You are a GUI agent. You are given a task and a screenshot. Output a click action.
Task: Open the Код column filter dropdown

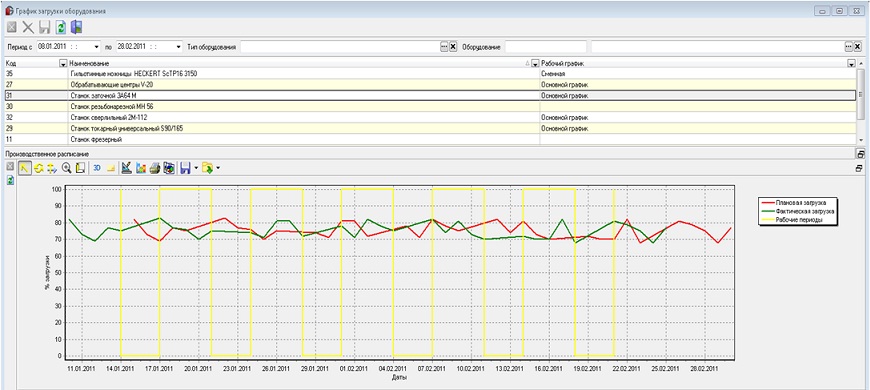[x=63, y=64]
